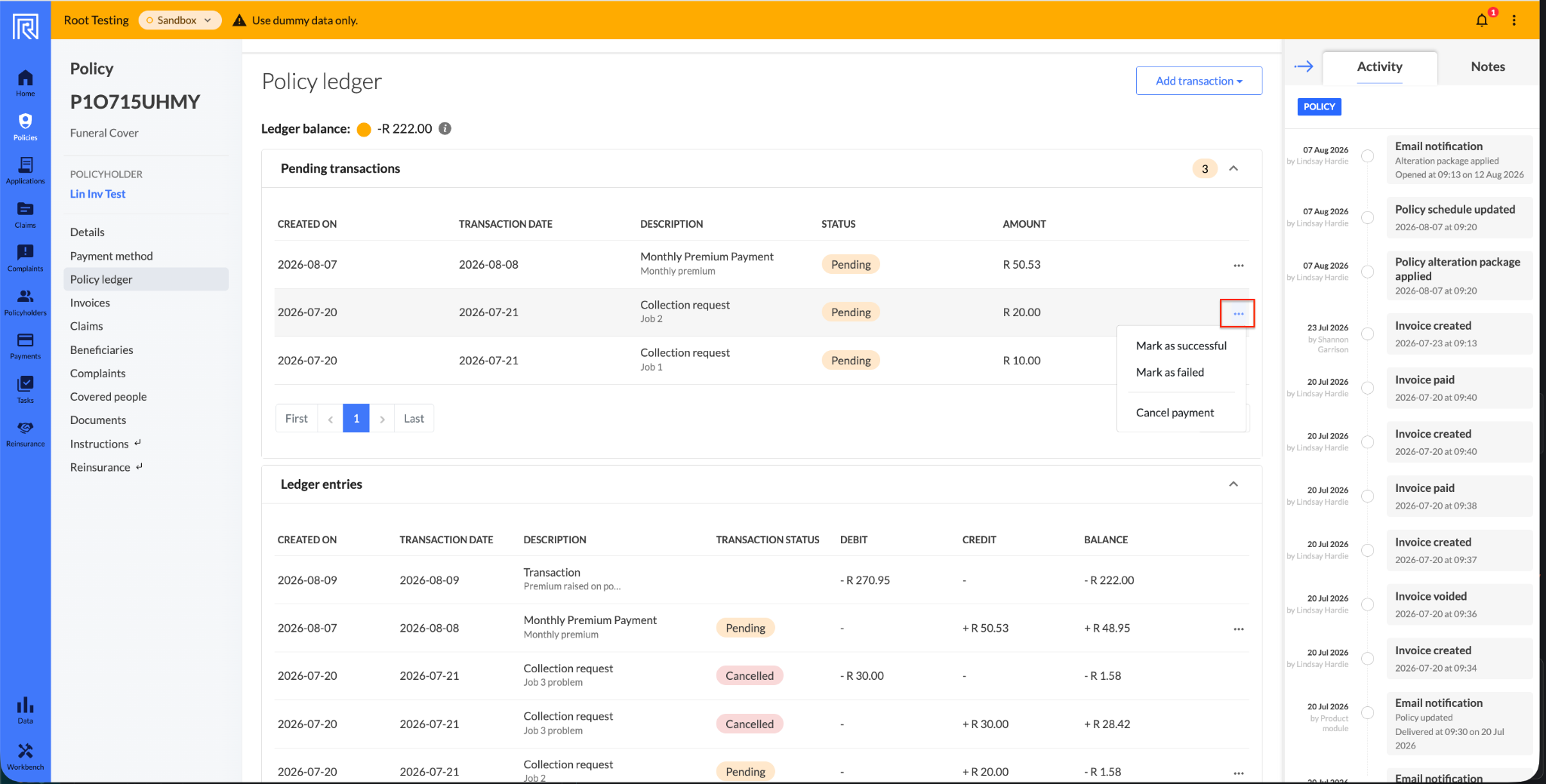Collapse the Pending transactions section
1546x784 pixels.
[1233, 168]
